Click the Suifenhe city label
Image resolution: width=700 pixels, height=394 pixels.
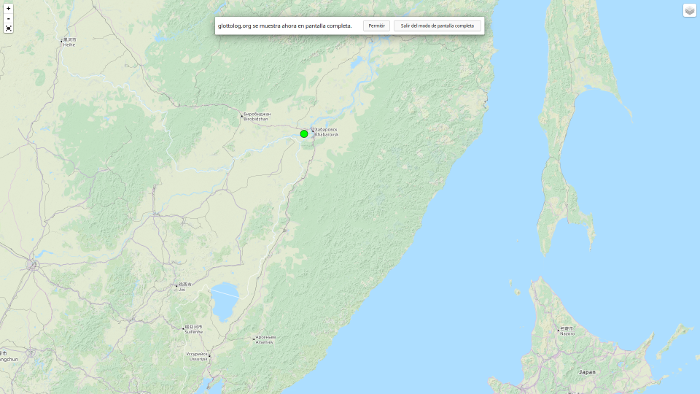click(194, 329)
